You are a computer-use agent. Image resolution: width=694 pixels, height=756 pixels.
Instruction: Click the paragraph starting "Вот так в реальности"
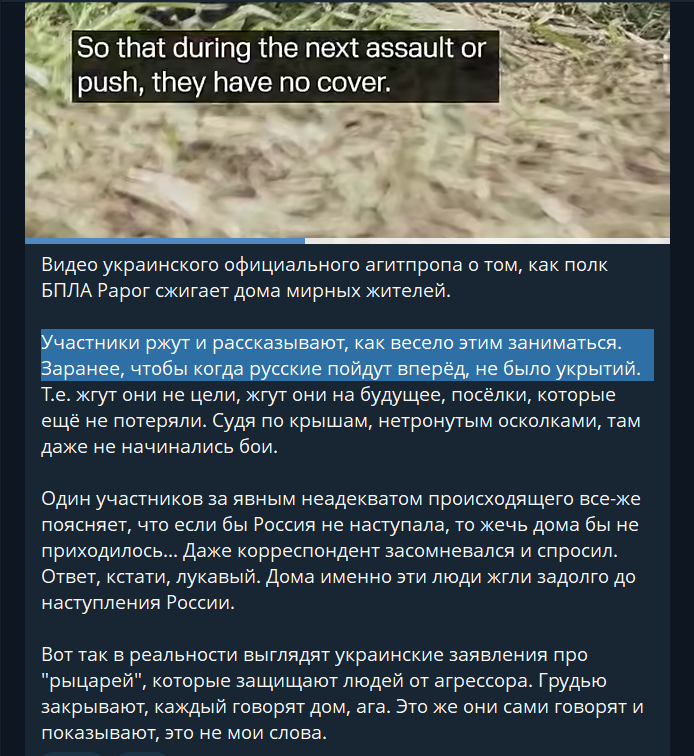point(342,693)
